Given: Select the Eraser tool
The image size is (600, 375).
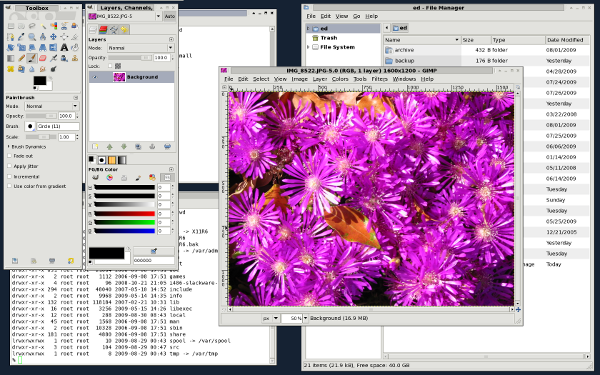Looking at the screenshot, I should [x=43, y=58].
